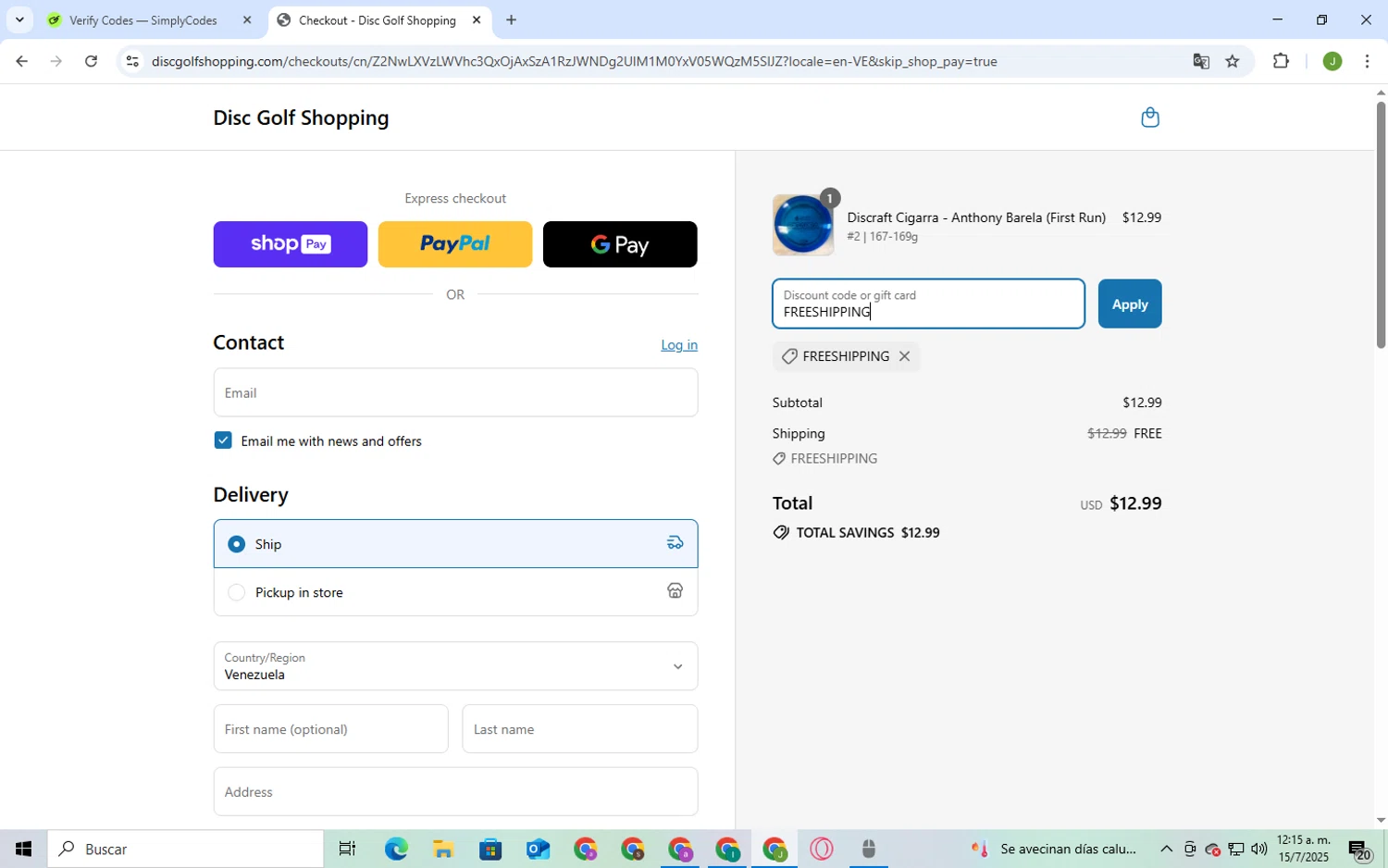1388x868 pixels.
Task: Focus the discount code or gift card field
Action: (x=928, y=304)
